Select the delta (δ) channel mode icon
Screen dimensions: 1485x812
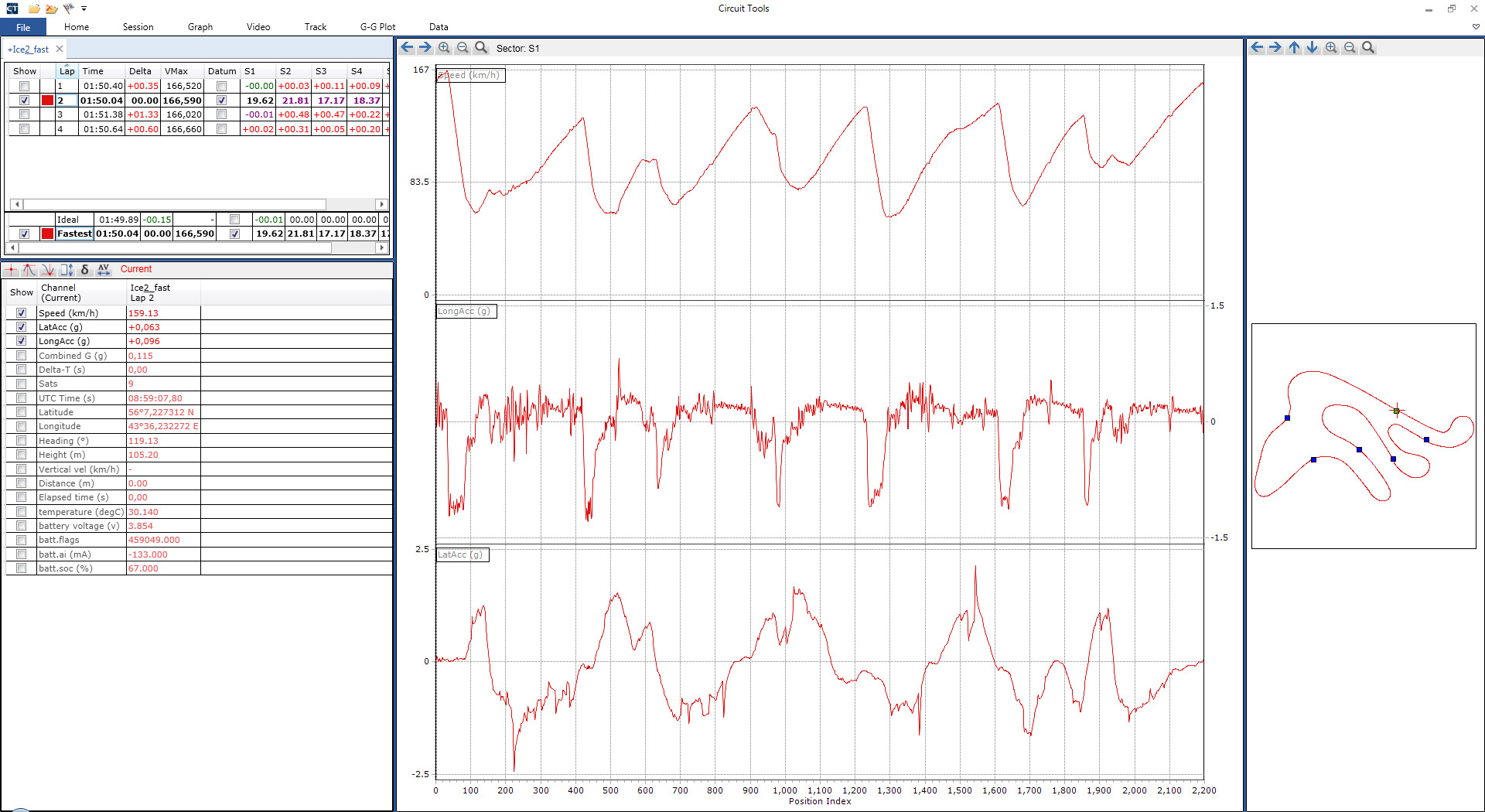tap(84, 269)
